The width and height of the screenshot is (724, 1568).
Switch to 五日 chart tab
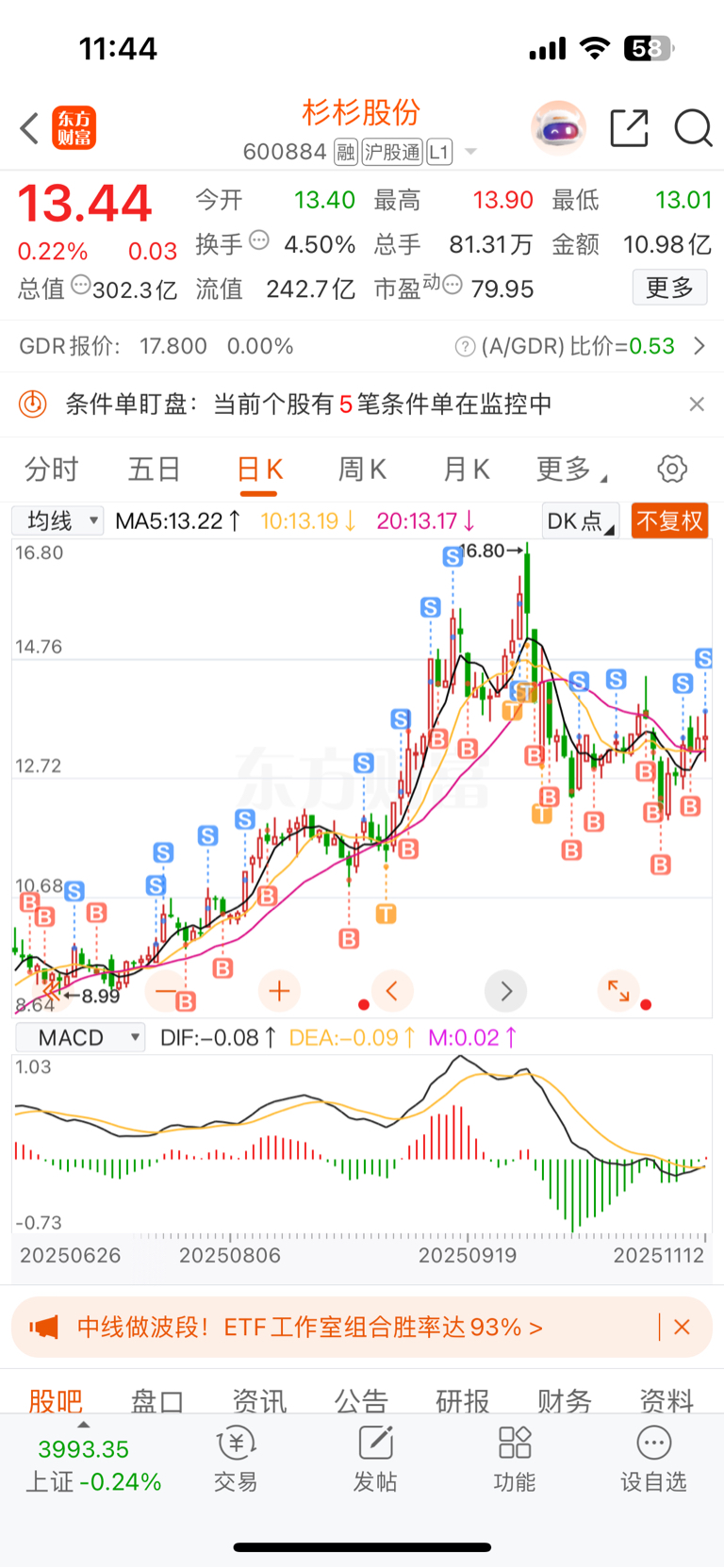pyautogui.click(x=155, y=469)
